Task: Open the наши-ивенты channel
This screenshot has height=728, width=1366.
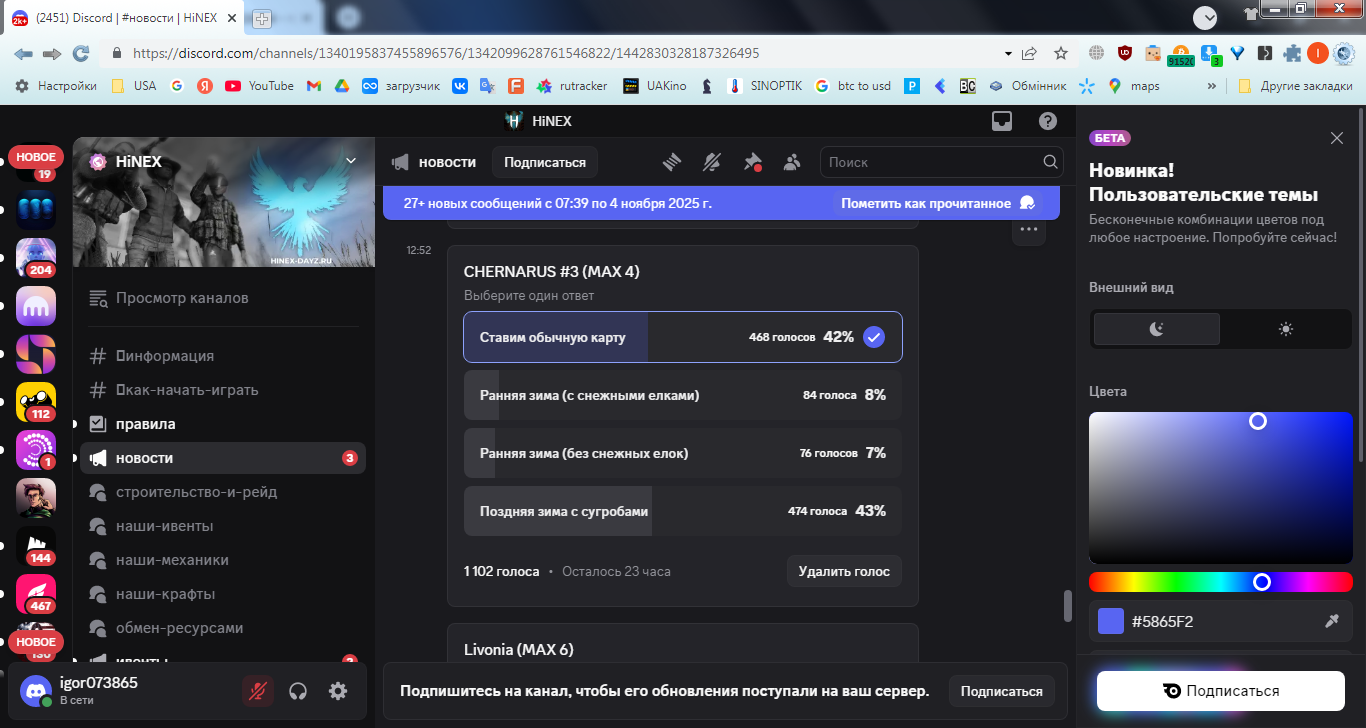Action: click(223, 526)
